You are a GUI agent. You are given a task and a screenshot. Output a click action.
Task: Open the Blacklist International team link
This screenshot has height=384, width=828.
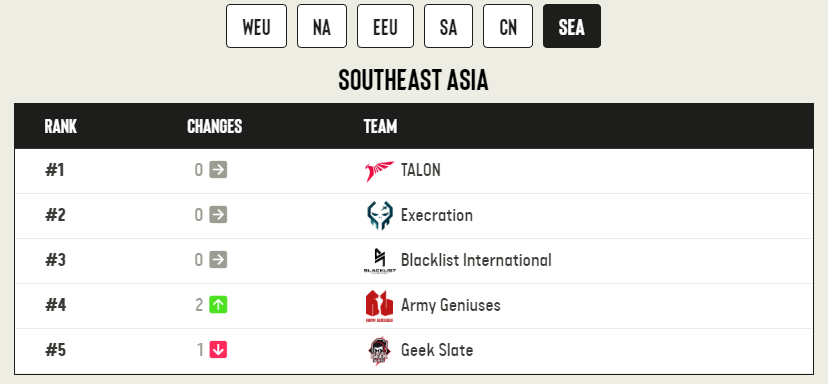(x=476, y=260)
